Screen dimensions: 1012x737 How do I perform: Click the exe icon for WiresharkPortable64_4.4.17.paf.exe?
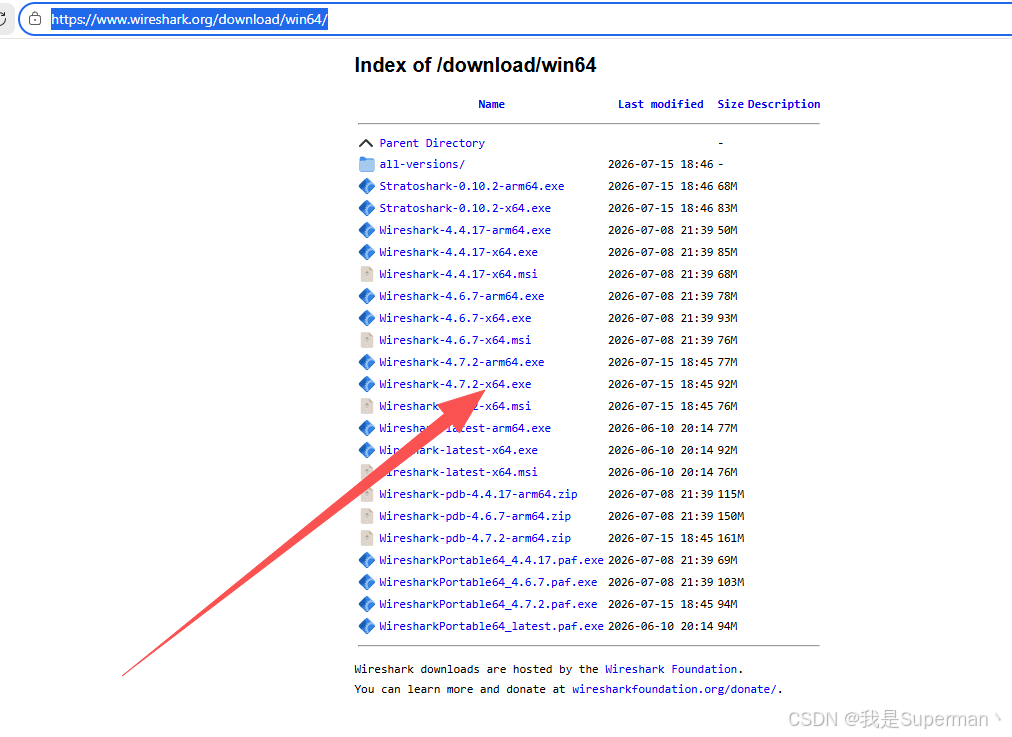pyautogui.click(x=367, y=560)
